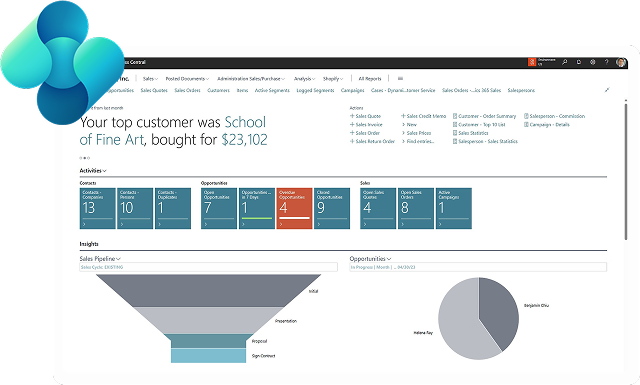Click arrow on Overdue Opportunities tile
This screenshot has height=385, width=640.
281,224
